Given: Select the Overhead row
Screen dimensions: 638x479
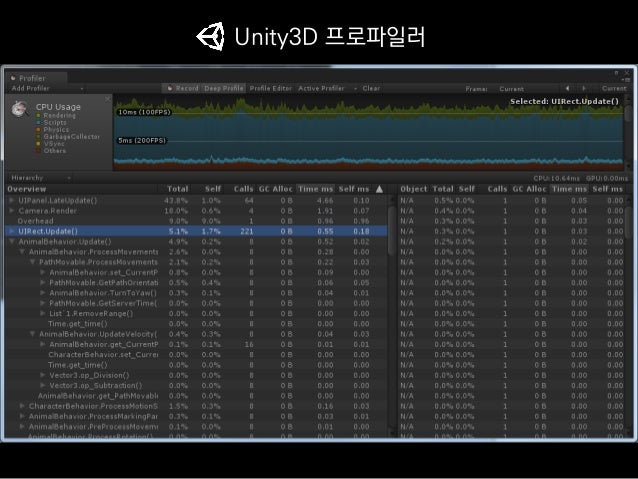Looking at the screenshot, I should point(196,221).
